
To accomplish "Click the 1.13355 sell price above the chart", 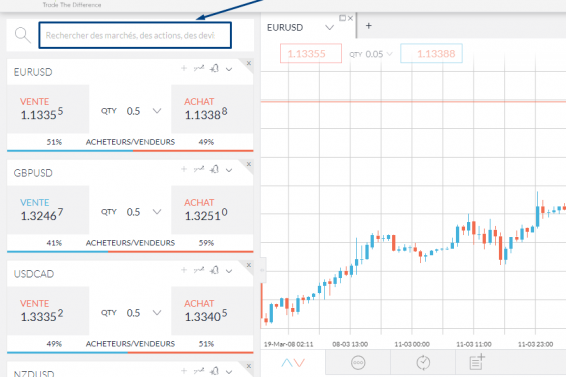I will pos(311,53).
